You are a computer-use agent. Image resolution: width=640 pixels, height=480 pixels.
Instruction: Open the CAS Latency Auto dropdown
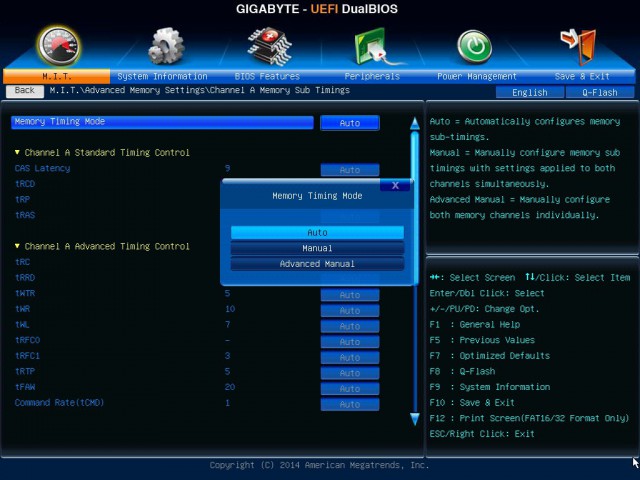coord(350,170)
